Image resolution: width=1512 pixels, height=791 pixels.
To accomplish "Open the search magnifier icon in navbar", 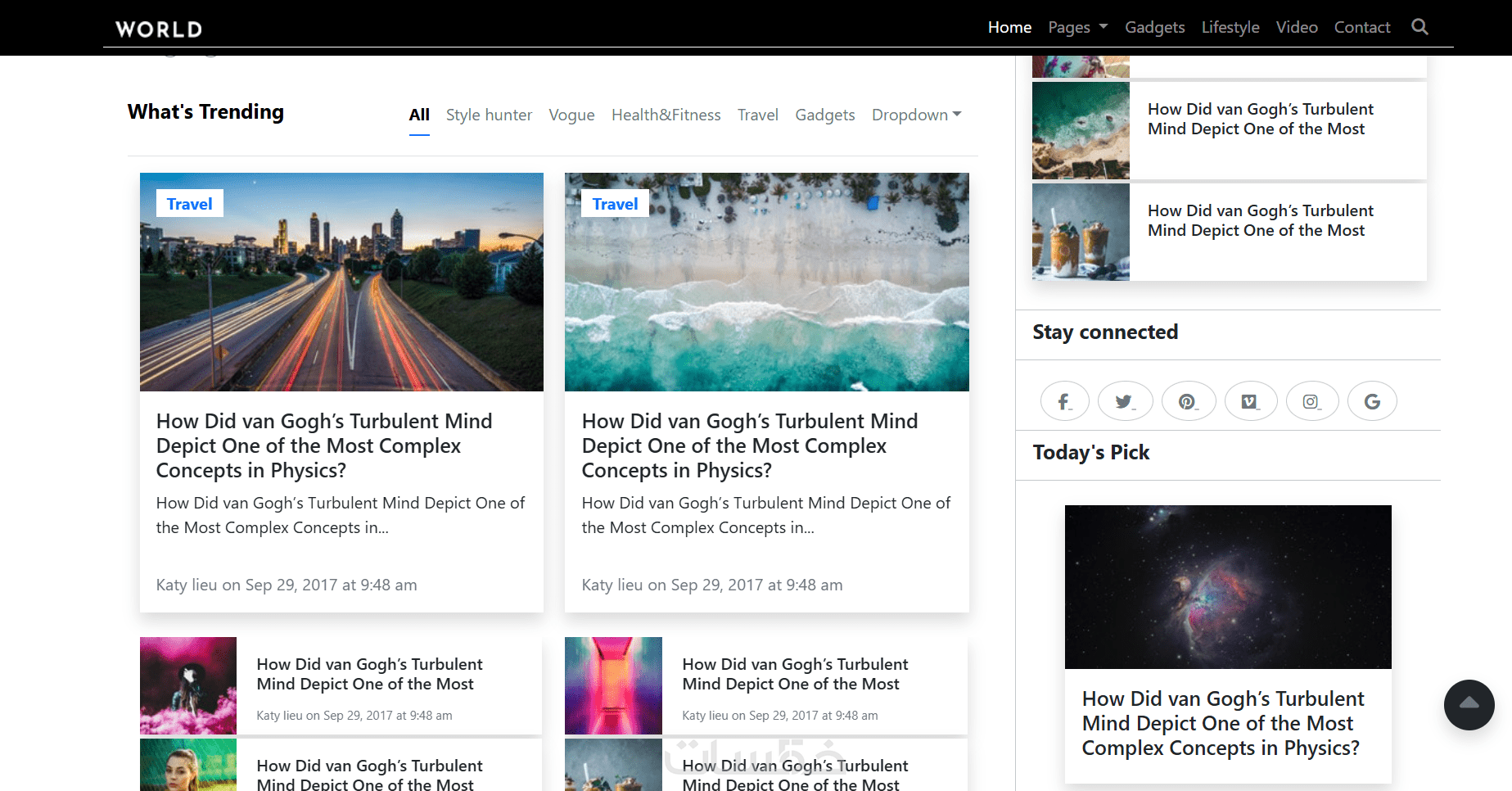I will pyautogui.click(x=1419, y=27).
